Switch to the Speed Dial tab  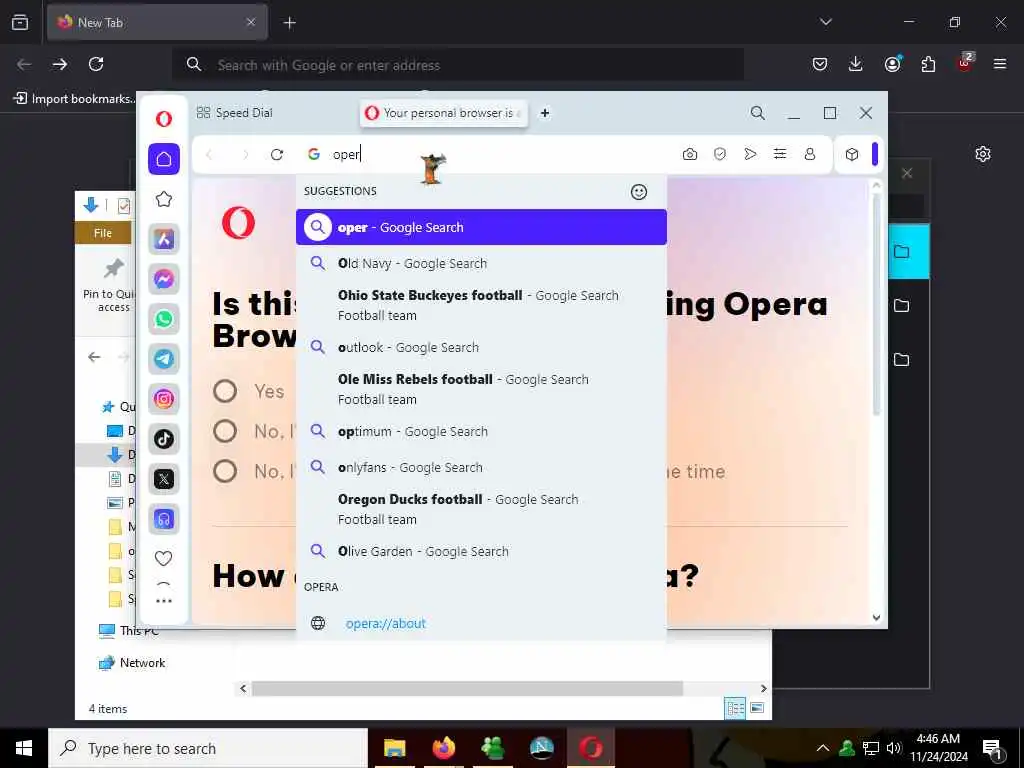pos(235,113)
